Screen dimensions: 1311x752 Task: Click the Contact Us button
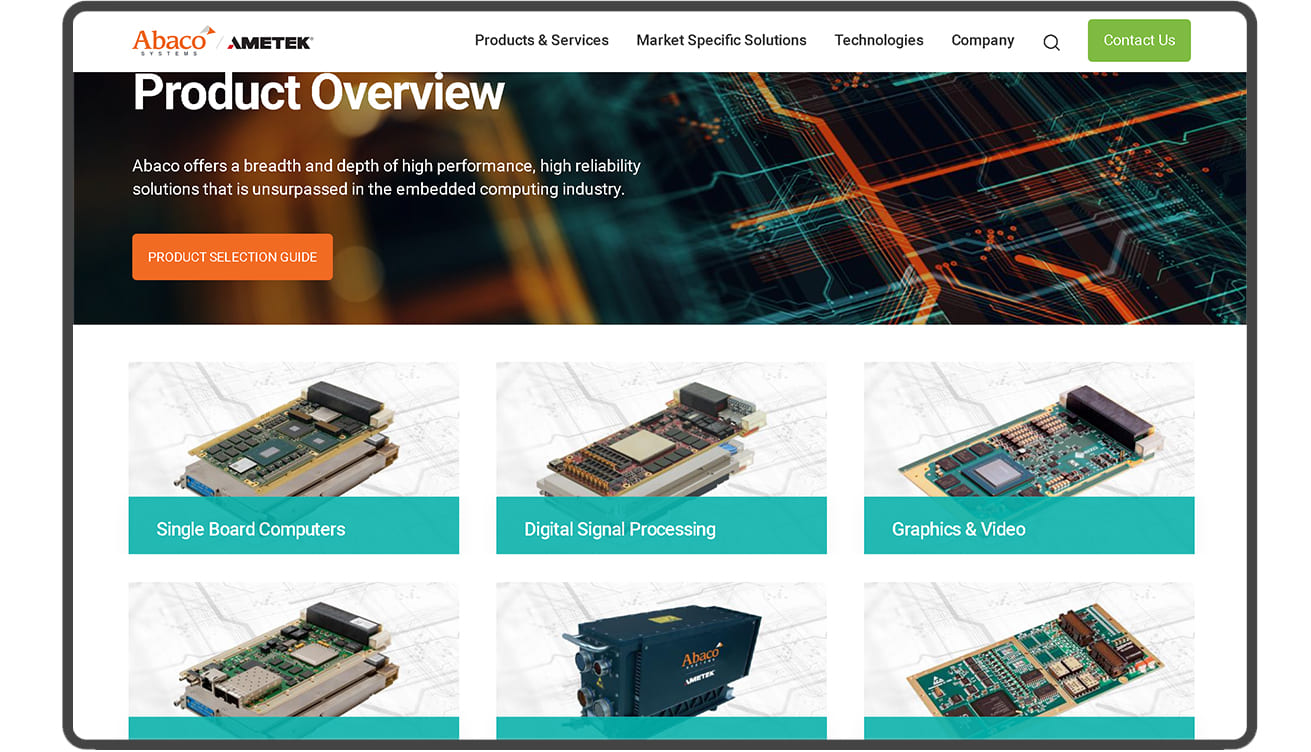(1139, 40)
